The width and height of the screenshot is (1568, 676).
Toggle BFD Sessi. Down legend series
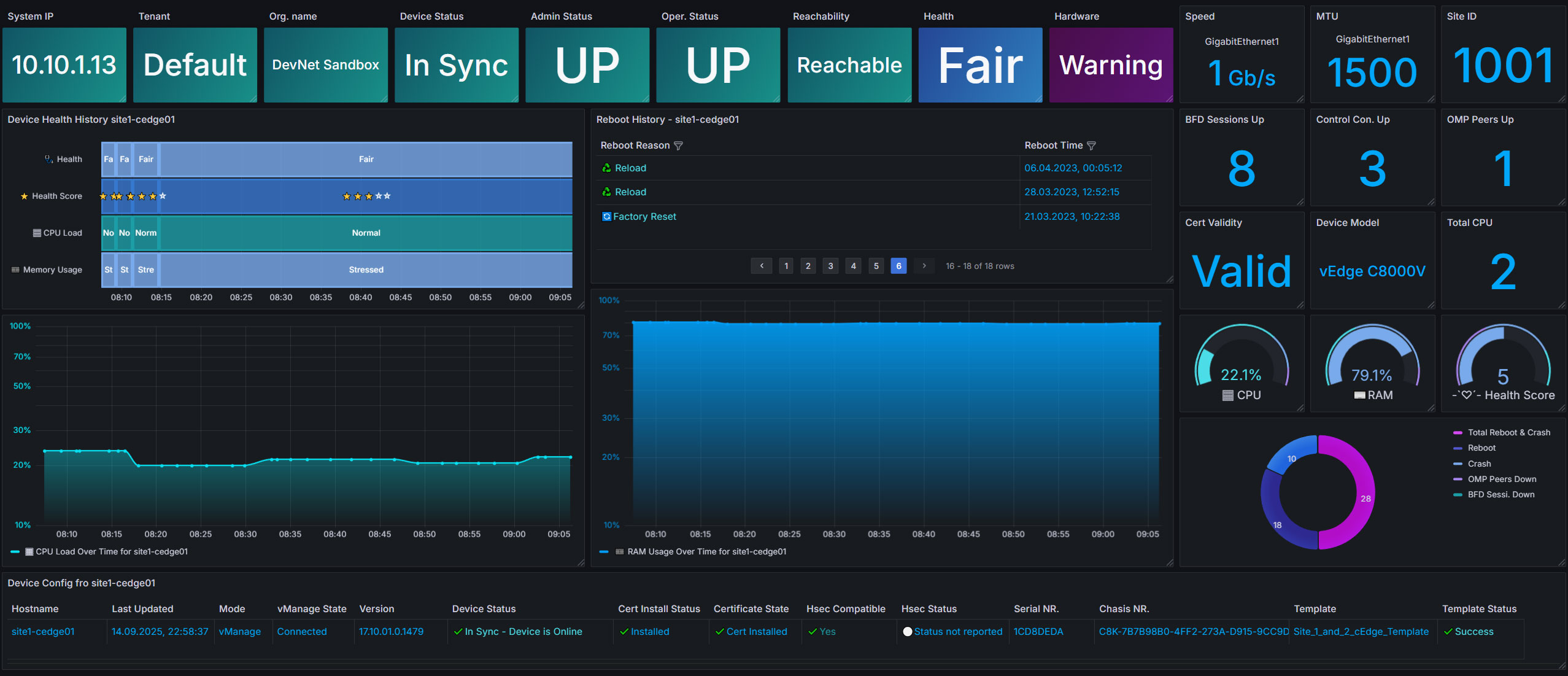click(1494, 495)
